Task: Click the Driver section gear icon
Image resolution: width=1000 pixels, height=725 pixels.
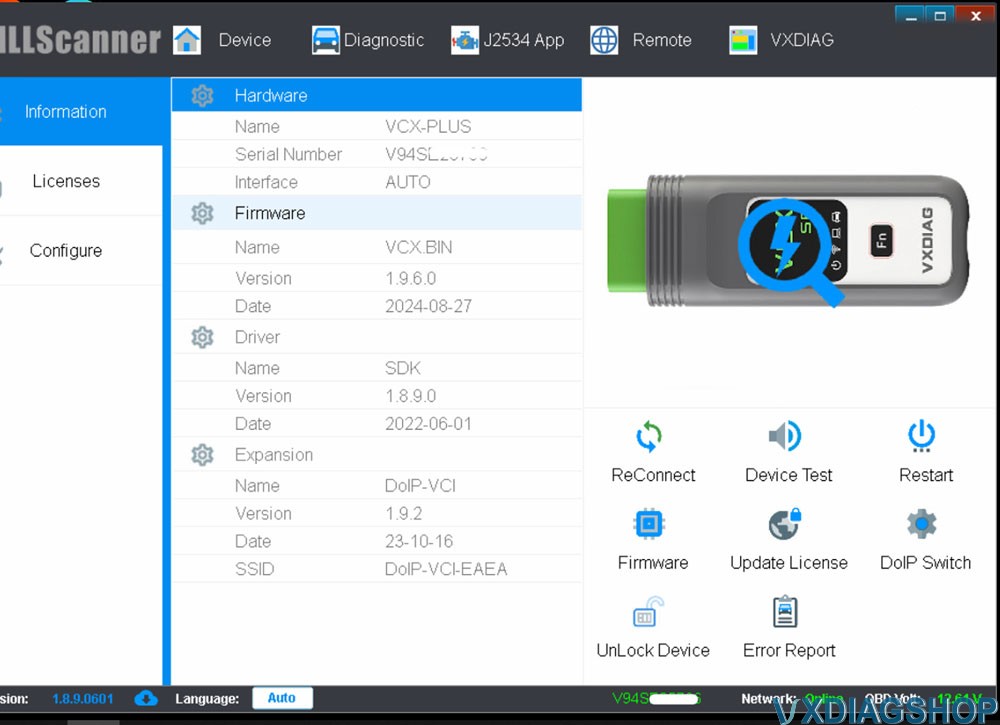Action: coord(202,337)
